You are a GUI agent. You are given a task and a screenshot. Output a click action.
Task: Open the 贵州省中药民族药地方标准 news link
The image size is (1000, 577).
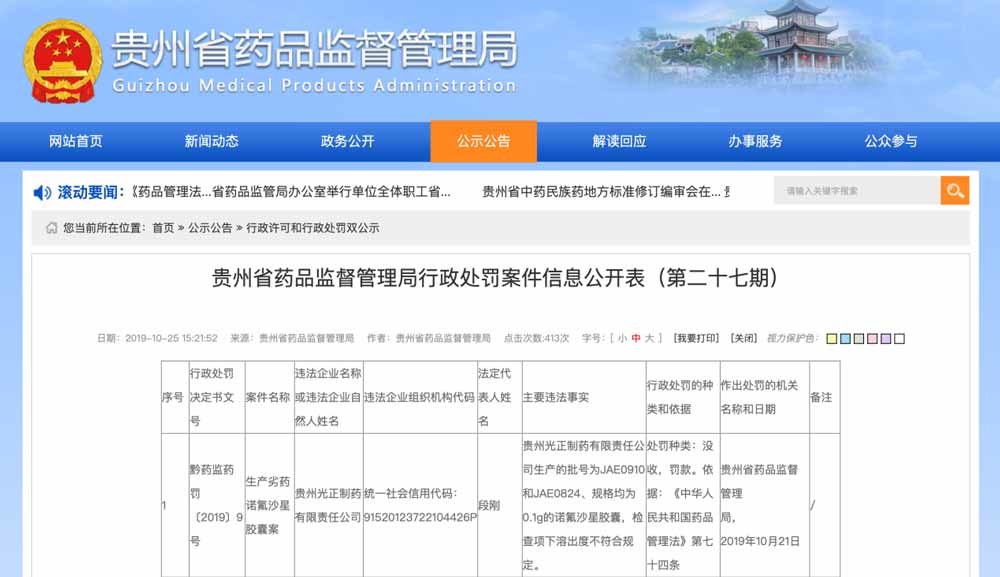tap(600, 191)
